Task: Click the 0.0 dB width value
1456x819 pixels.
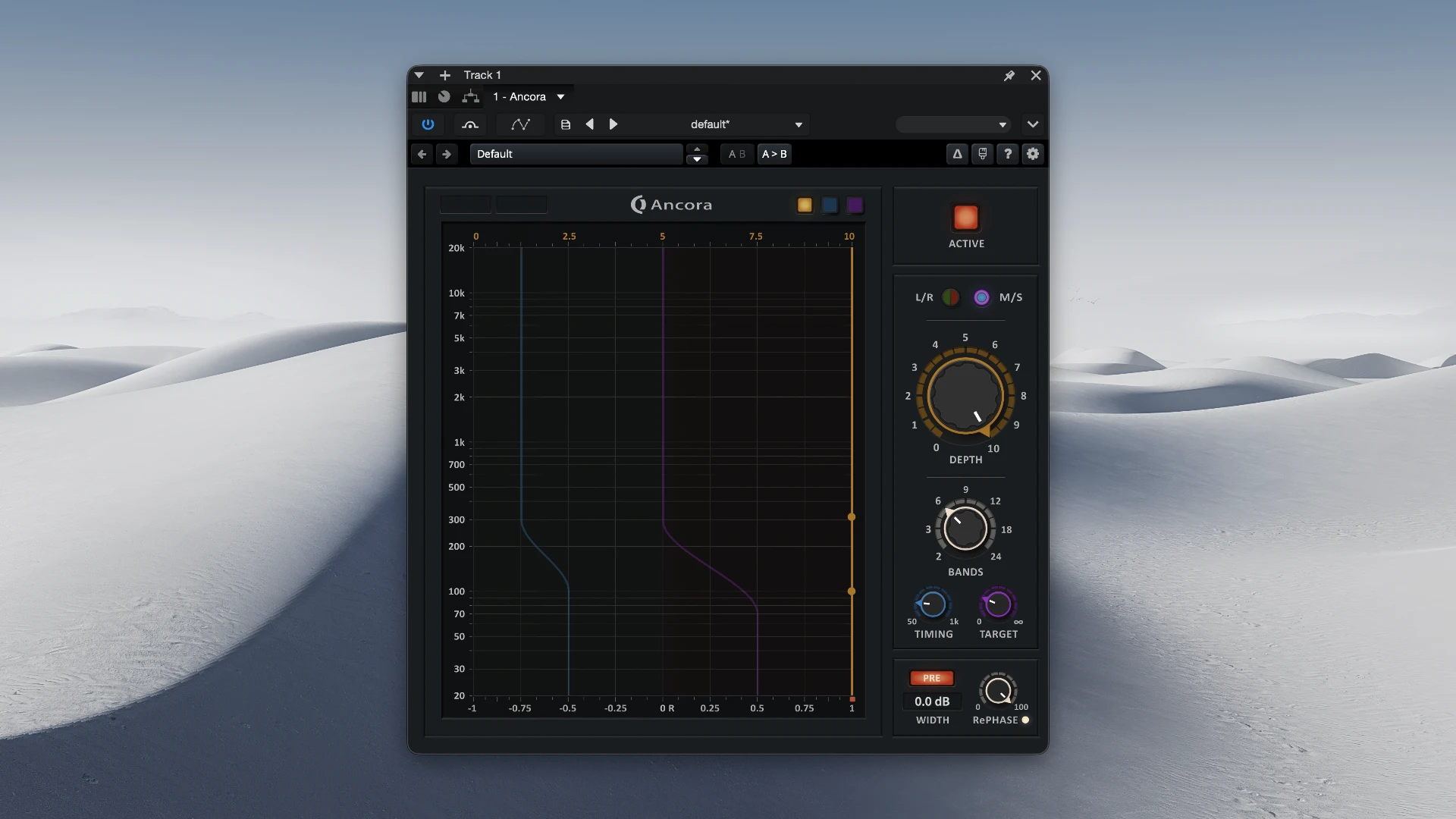Action: tap(932, 701)
